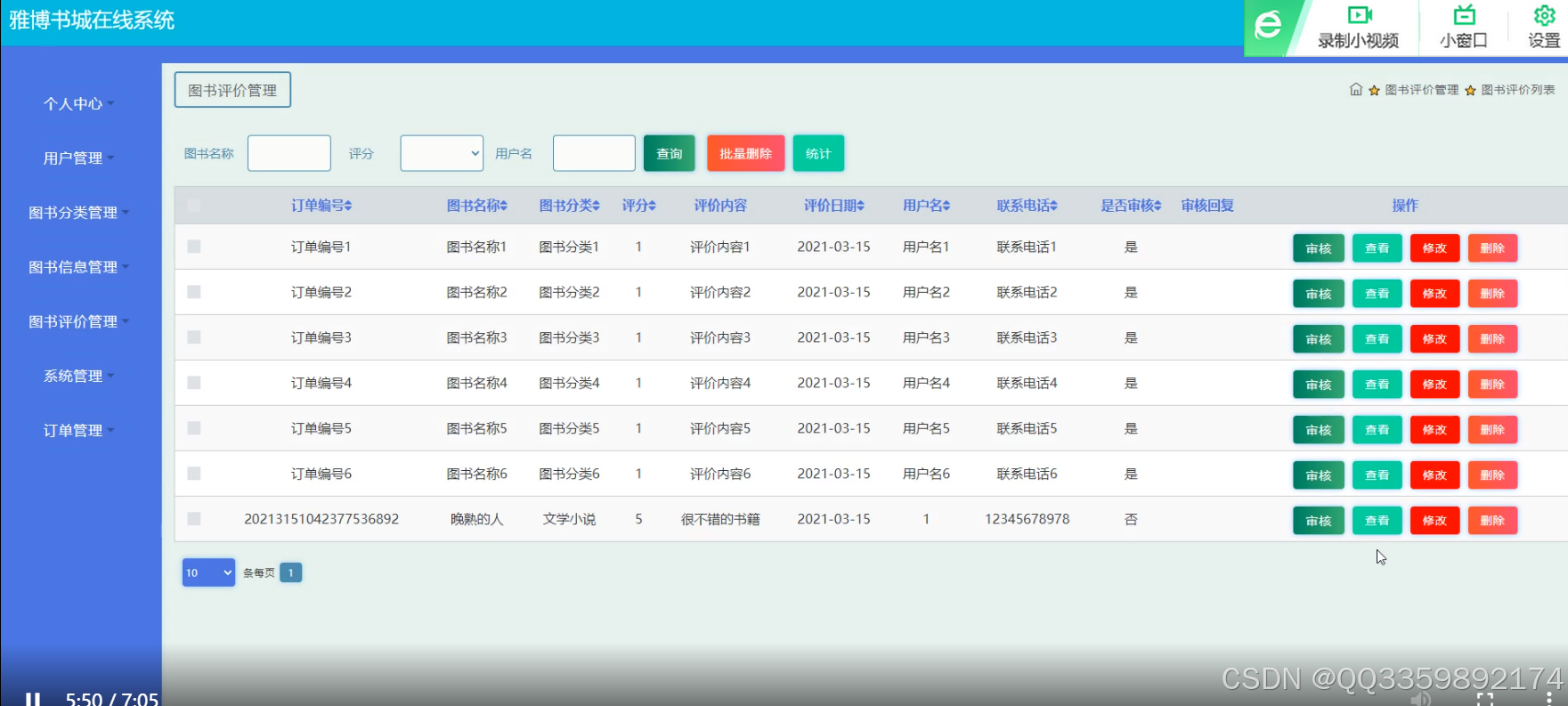Image resolution: width=1568 pixels, height=706 pixels.
Task: Click the green browser logo icon
Action: [1268, 25]
